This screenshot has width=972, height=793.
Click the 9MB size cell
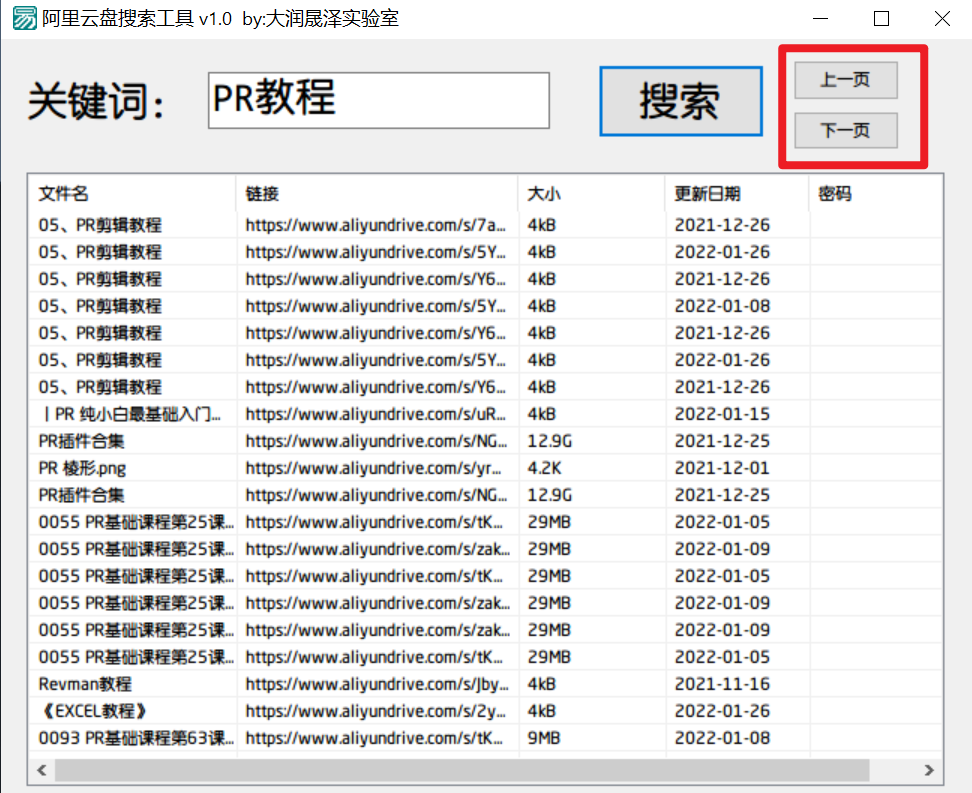[544, 738]
